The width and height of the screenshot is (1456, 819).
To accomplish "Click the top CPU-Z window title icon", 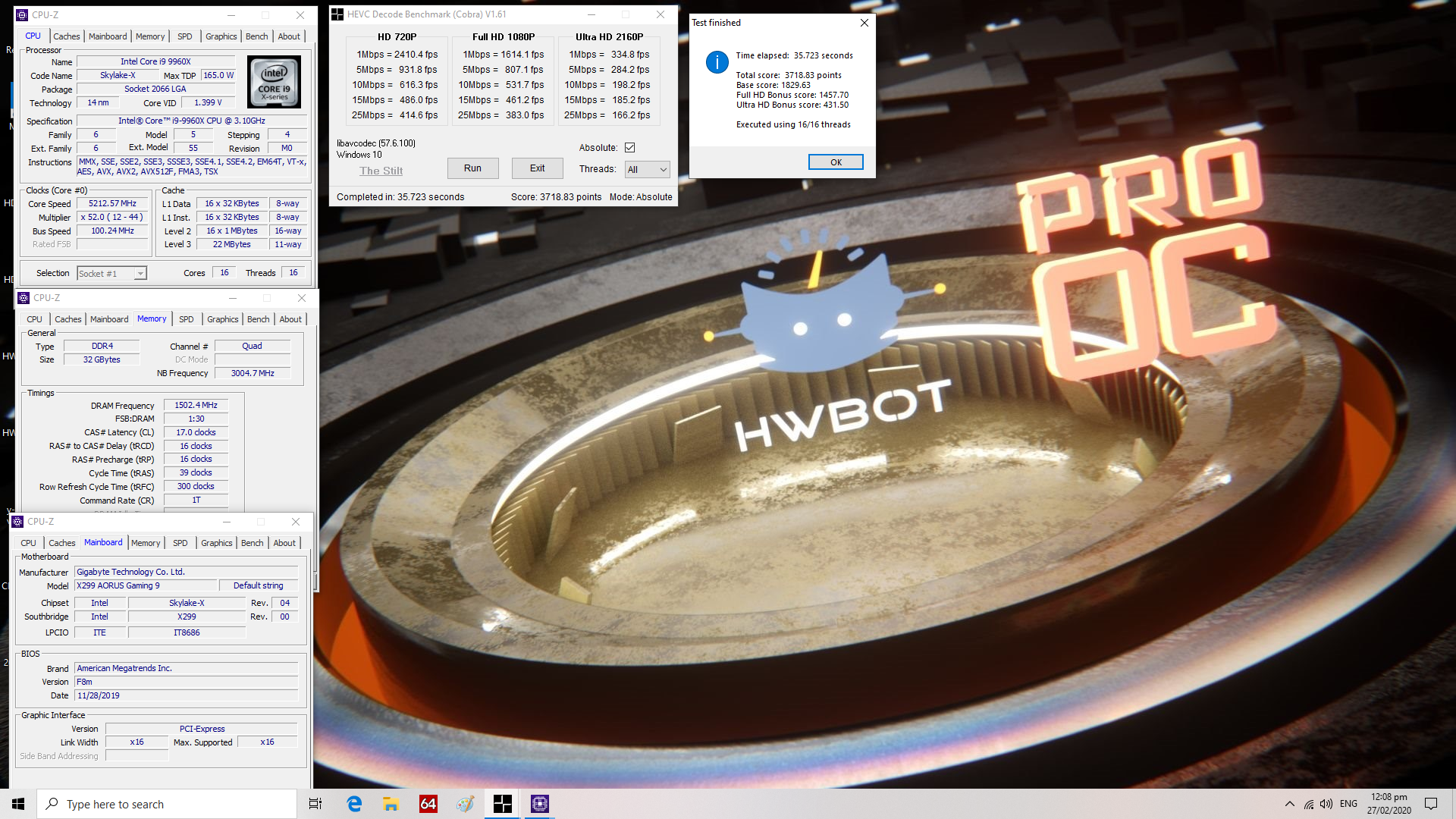I will 22,15.
